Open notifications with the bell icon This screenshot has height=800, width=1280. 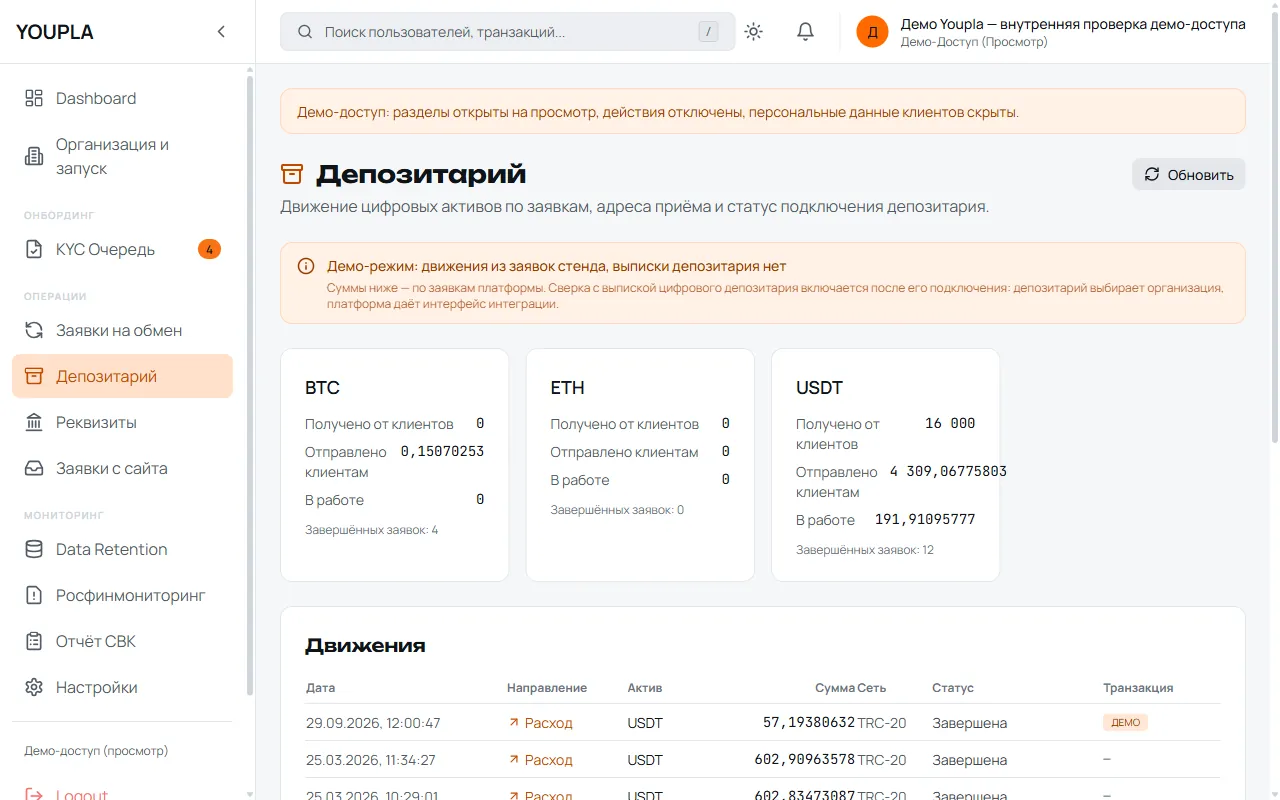[805, 32]
